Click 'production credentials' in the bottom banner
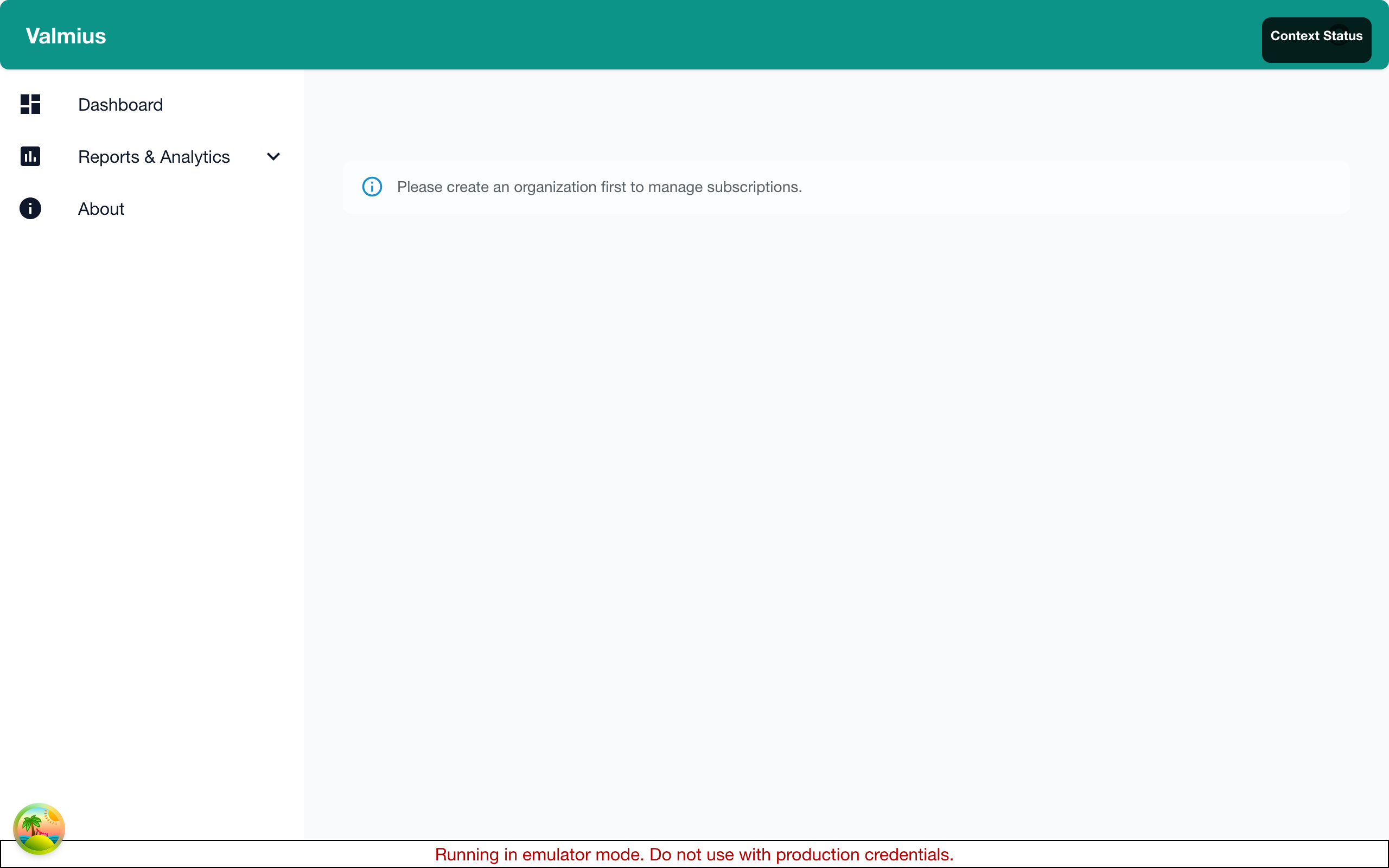 point(863,854)
